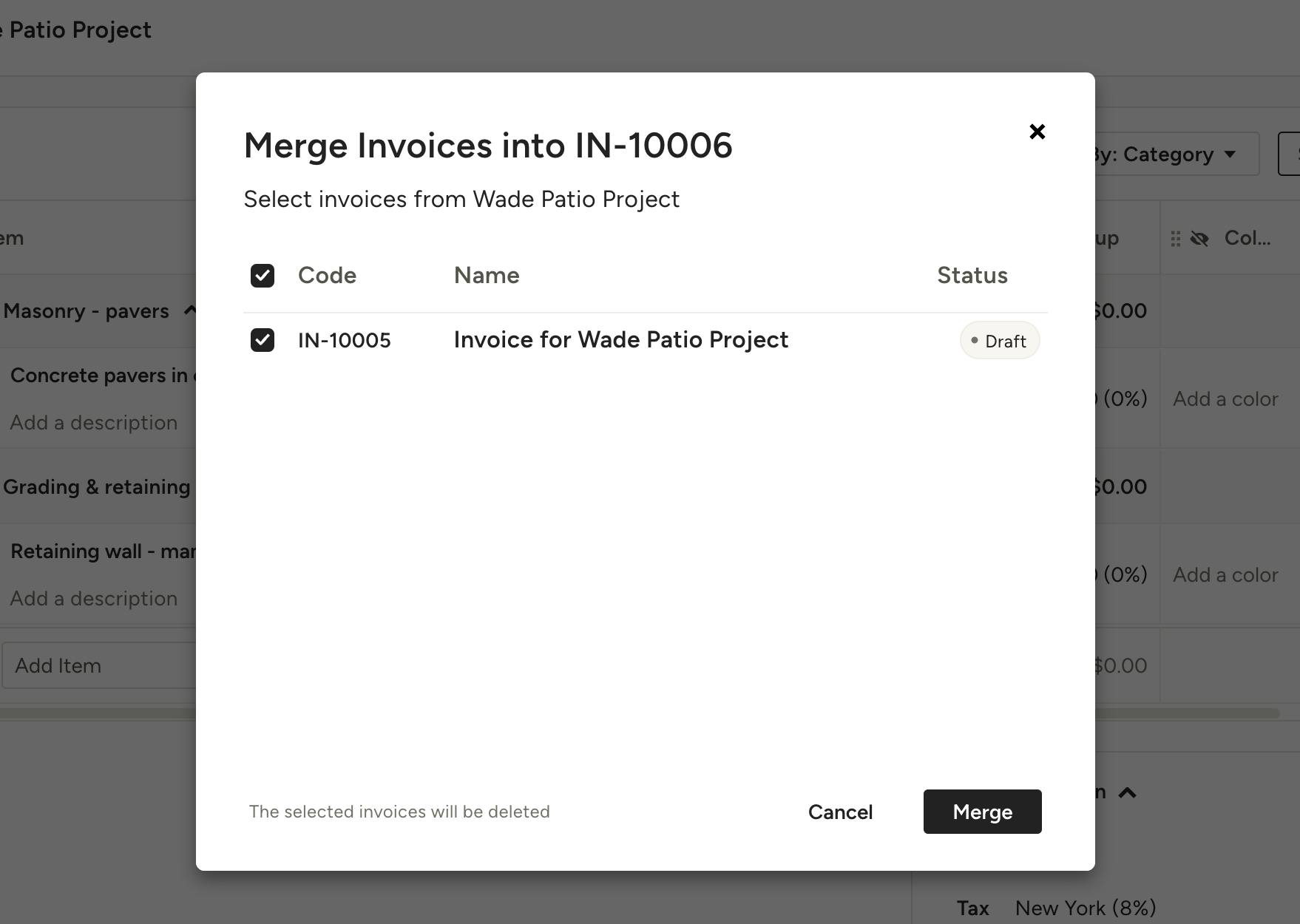Click Add a description under Retaining wall
1300x924 pixels.
94,599
